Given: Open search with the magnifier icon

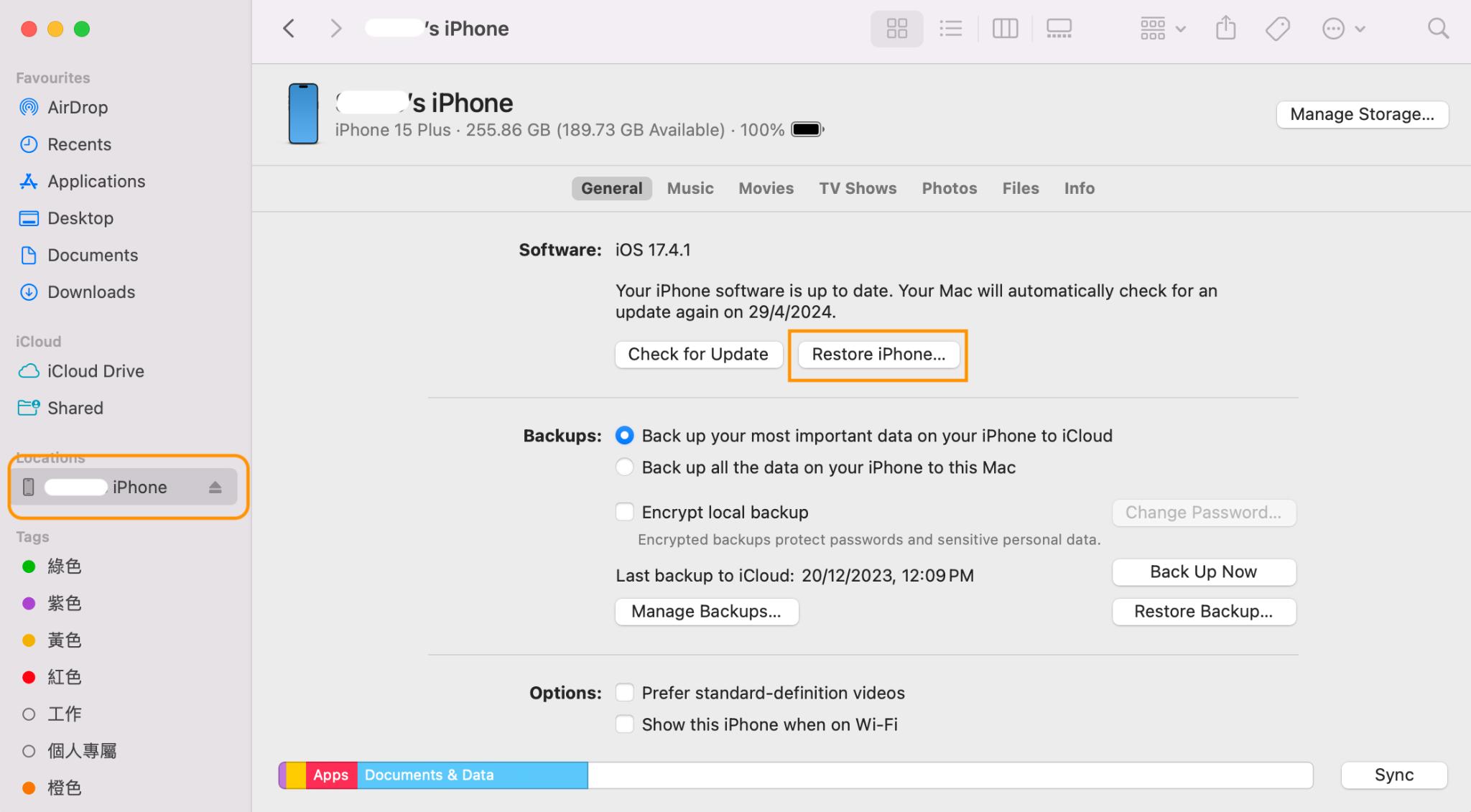Looking at the screenshot, I should pos(1438,29).
